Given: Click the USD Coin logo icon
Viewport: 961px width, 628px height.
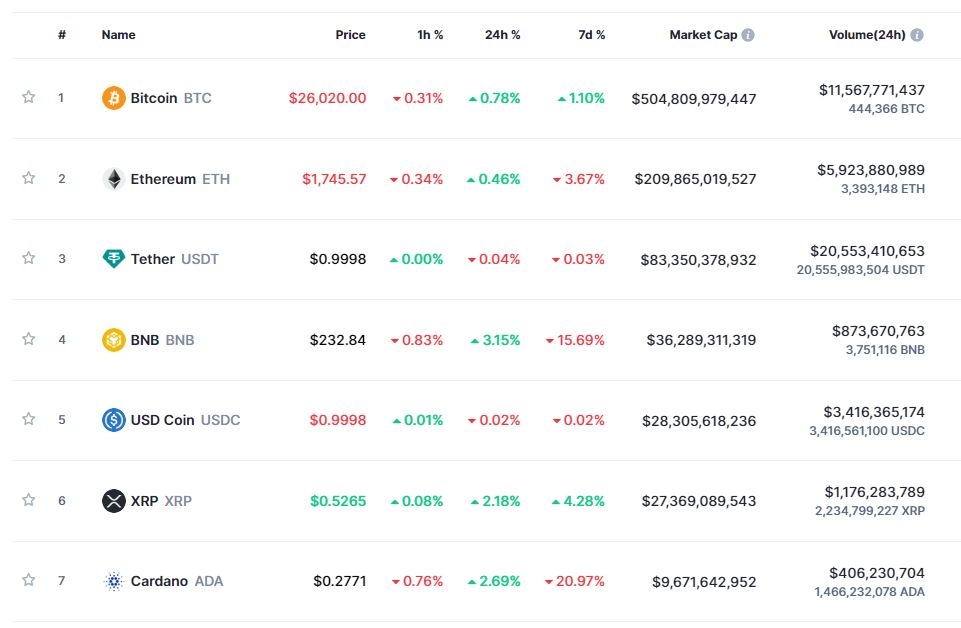Looking at the screenshot, I should coord(114,420).
